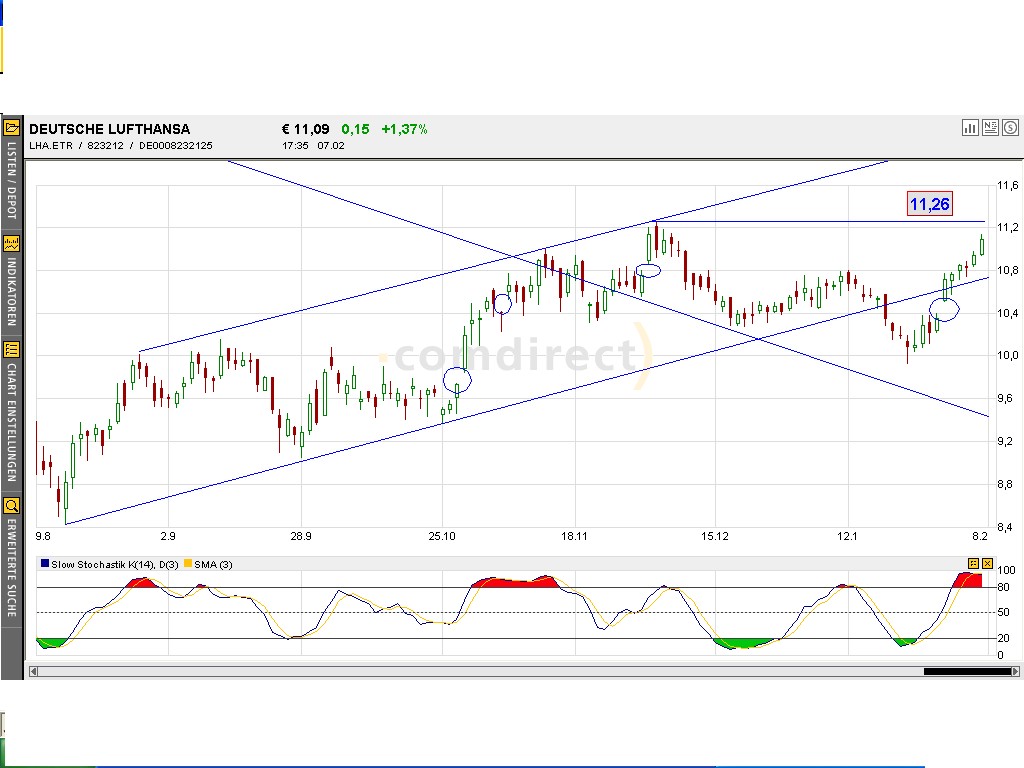
Task: Open the LISTEN / DEPOT sidebar tab
Action: click(11, 180)
